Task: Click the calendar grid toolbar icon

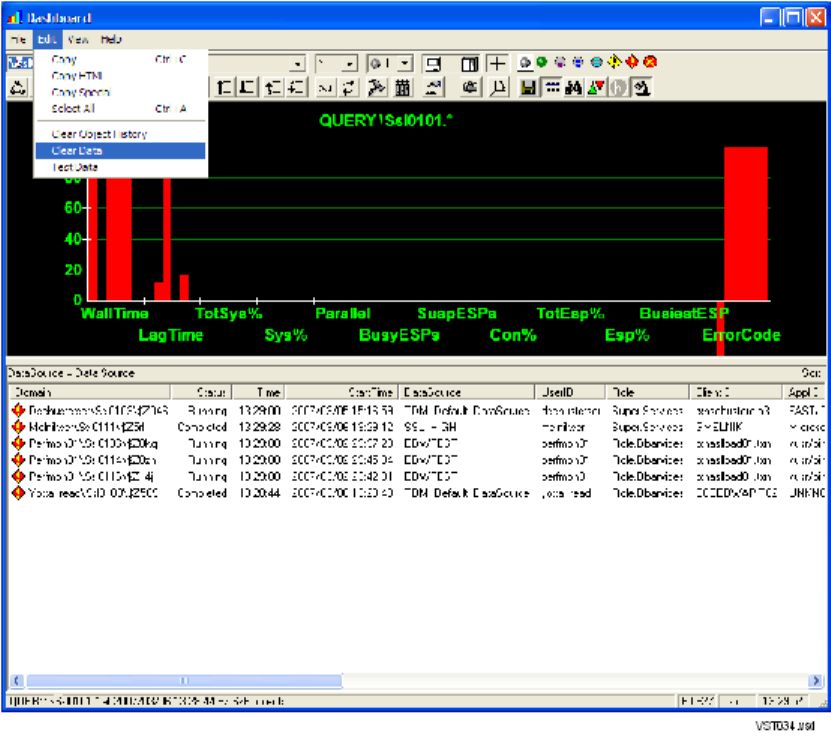Action: point(403,88)
